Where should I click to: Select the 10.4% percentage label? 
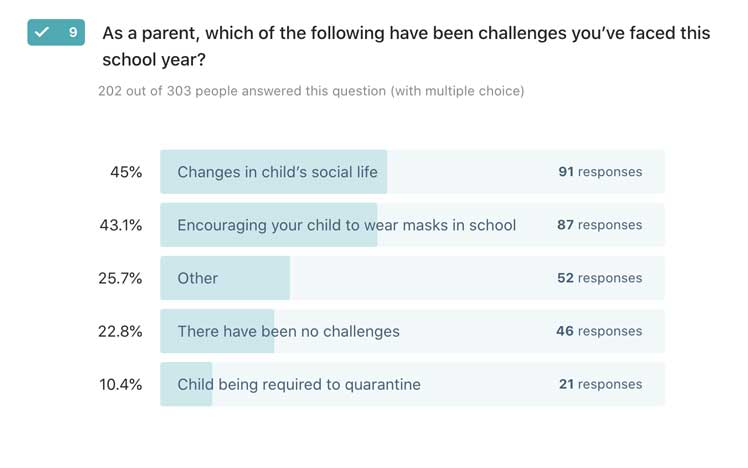(x=122, y=384)
